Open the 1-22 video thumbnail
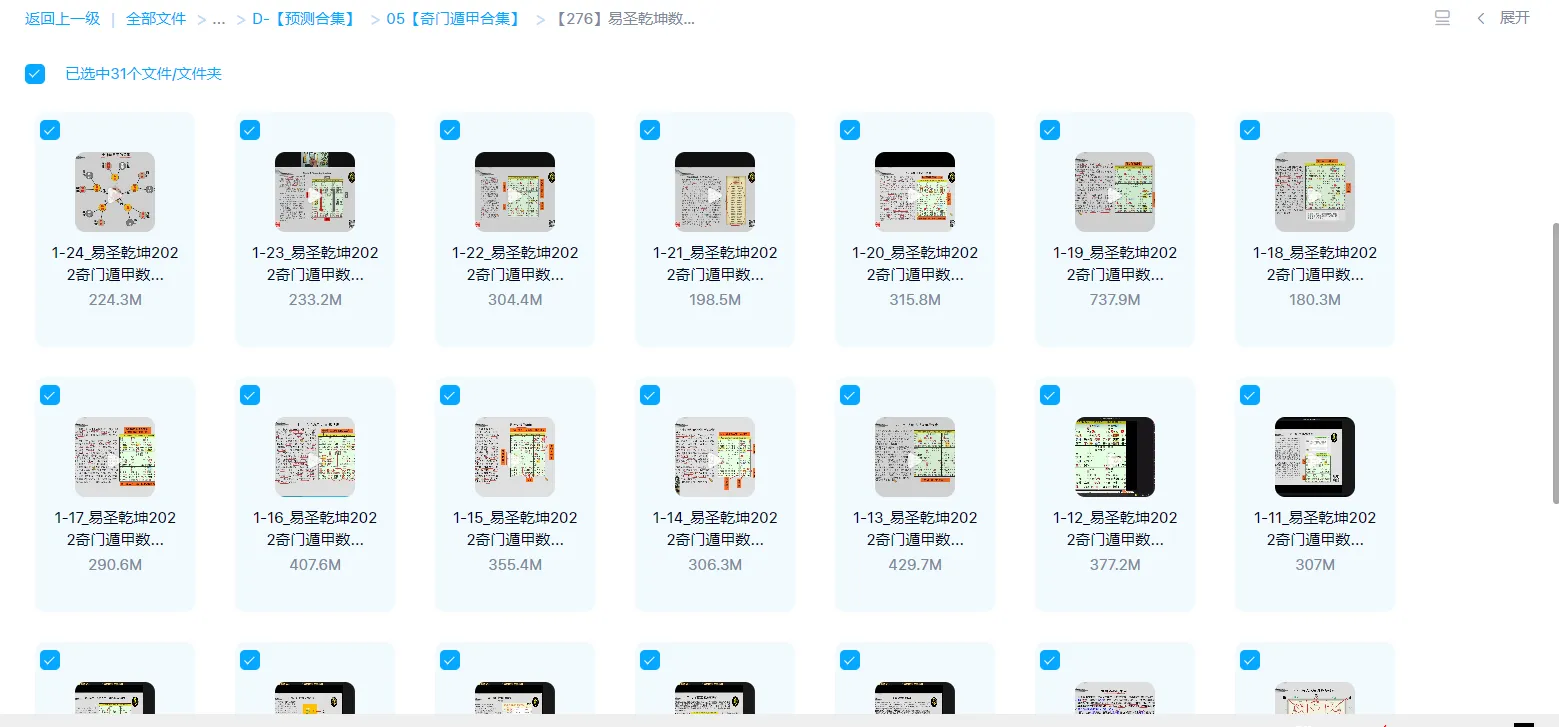1559x727 pixels. click(515, 192)
